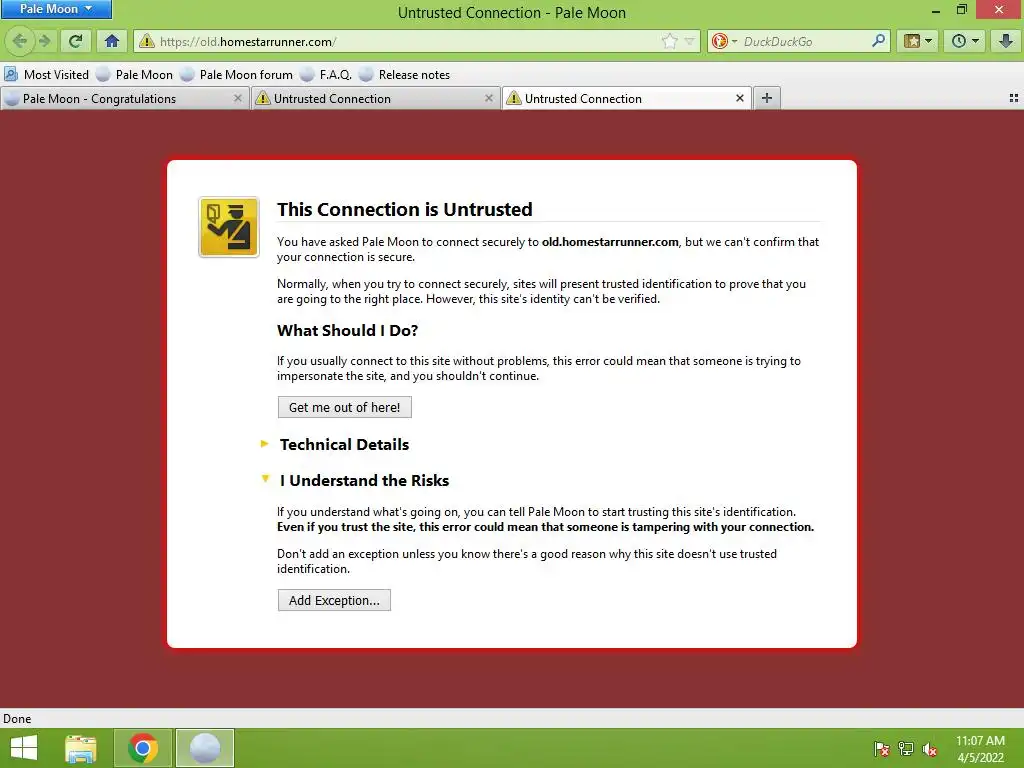Go forward with the forward arrow button
This screenshot has width=1024, height=768.
tap(44, 41)
